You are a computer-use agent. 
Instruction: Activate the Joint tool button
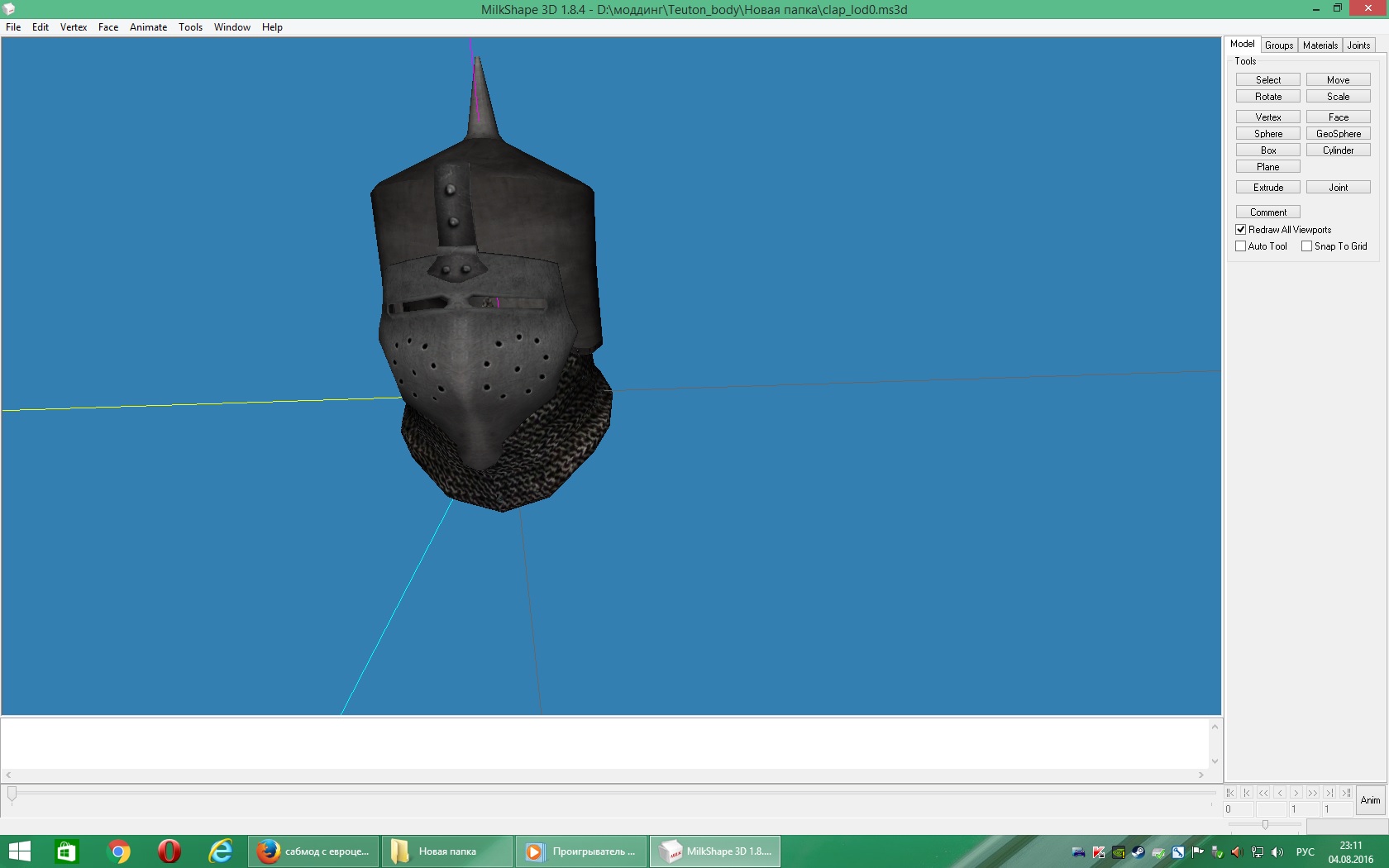tap(1339, 188)
